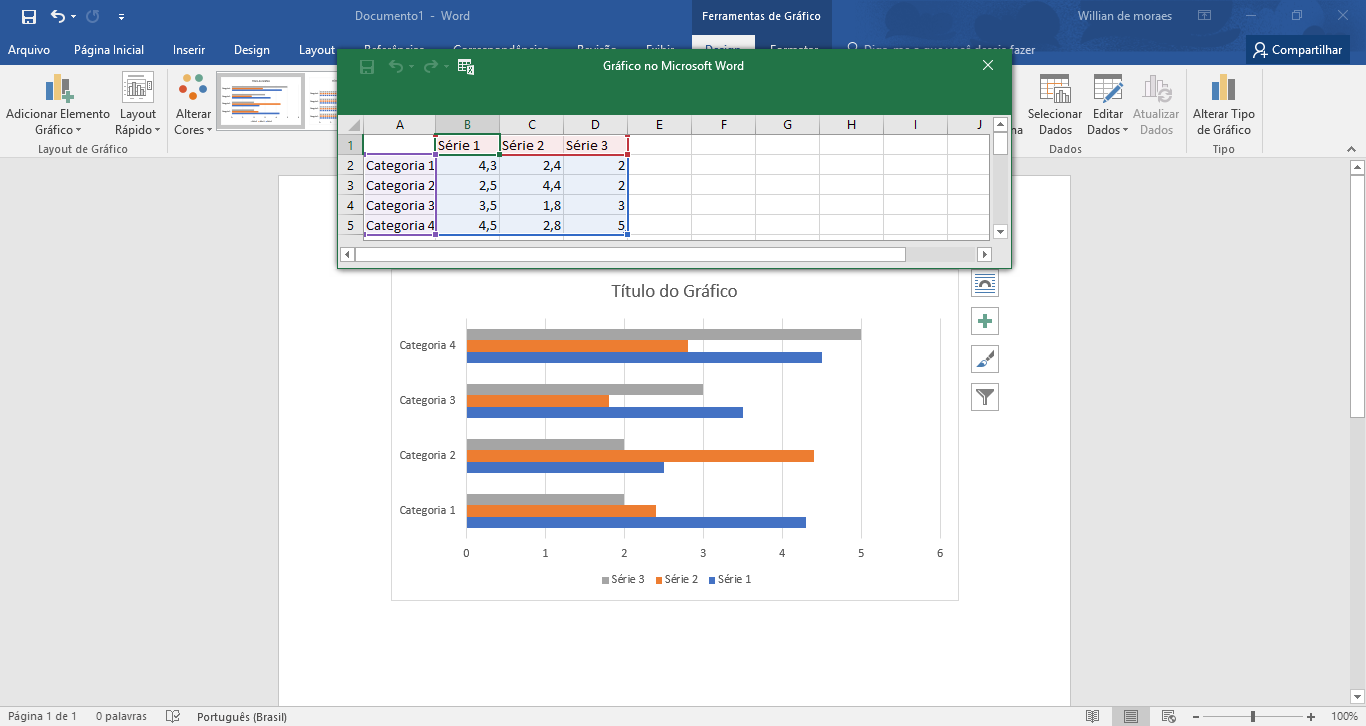Image resolution: width=1366 pixels, height=726 pixels.
Task: Click the Alterar Cores palette icon
Action: tap(193, 88)
